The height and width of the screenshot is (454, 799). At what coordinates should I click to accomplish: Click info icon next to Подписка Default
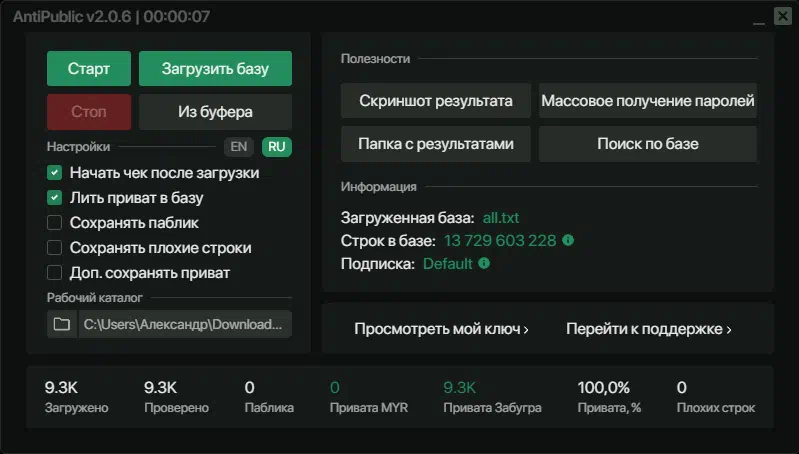(x=484, y=263)
